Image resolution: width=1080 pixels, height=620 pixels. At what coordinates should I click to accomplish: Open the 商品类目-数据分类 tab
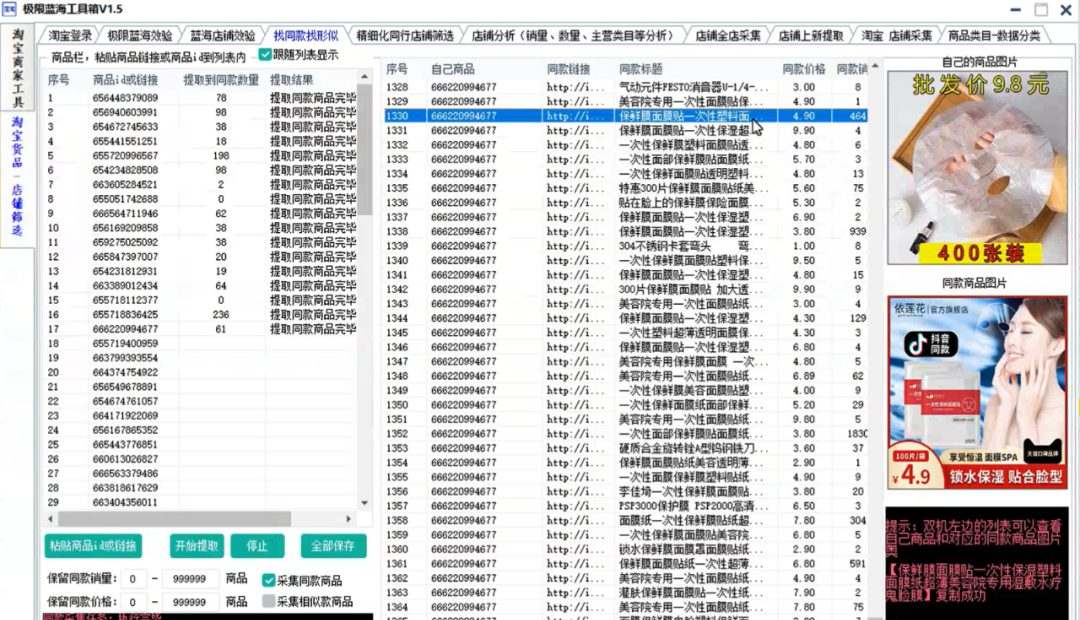[x=993, y=35]
